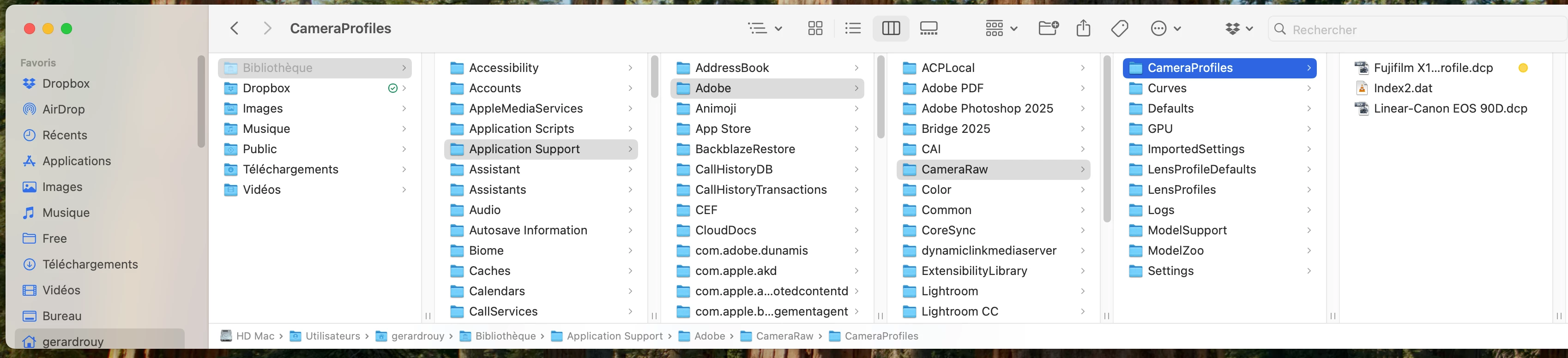Open the action (ellipsis) menu

(x=1166, y=29)
